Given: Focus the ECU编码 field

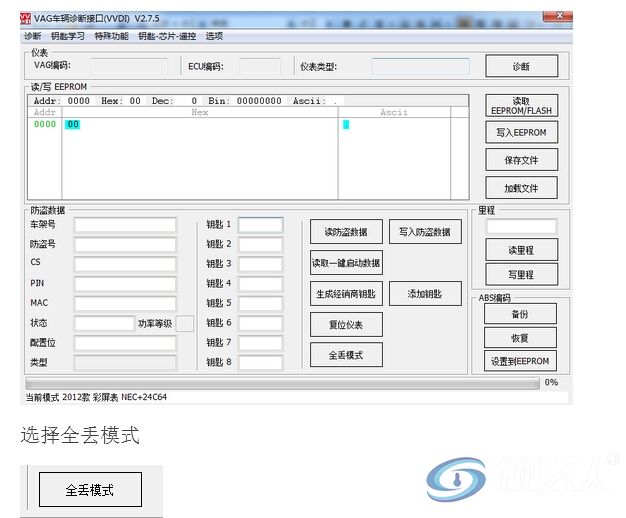Looking at the screenshot, I should coord(260,66).
